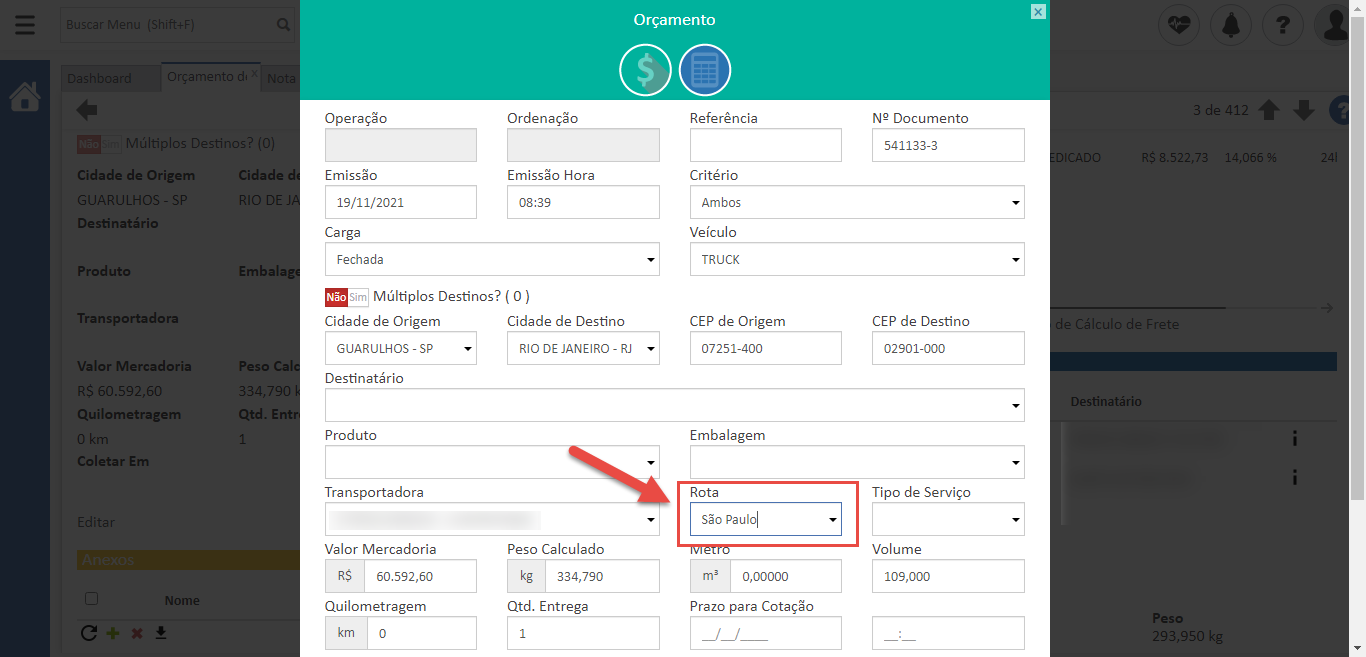This screenshot has height=657, width=1366.
Task: Open the notifications bell
Action: 1231,25
